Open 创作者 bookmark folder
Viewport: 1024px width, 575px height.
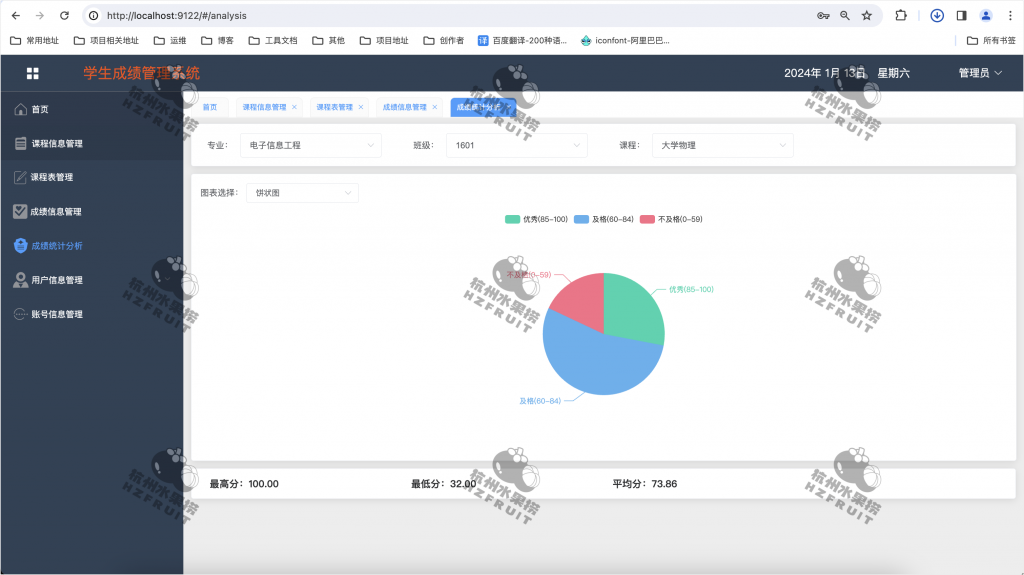(x=443, y=41)
